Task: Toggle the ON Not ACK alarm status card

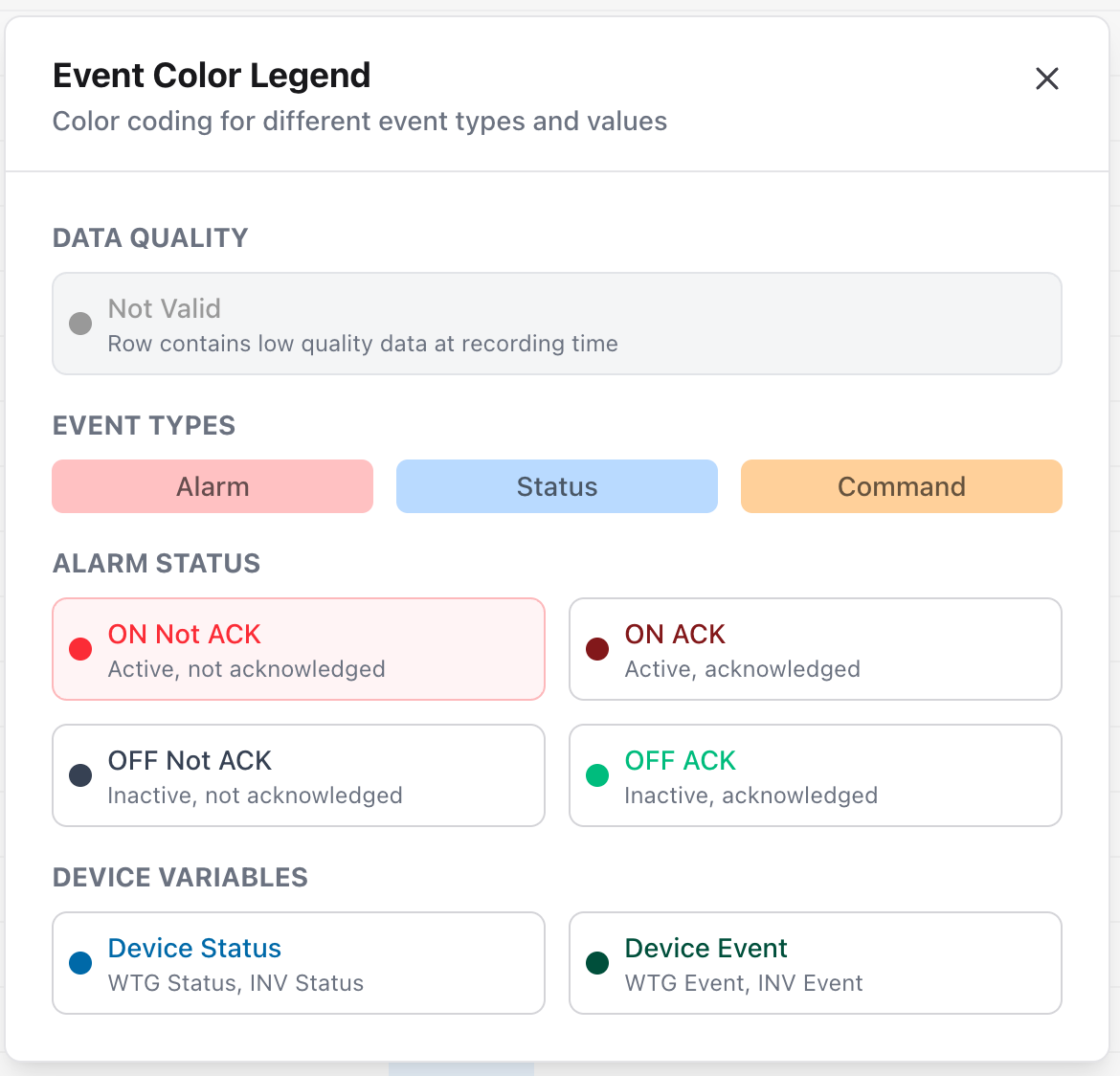Action: coord(298,649)
